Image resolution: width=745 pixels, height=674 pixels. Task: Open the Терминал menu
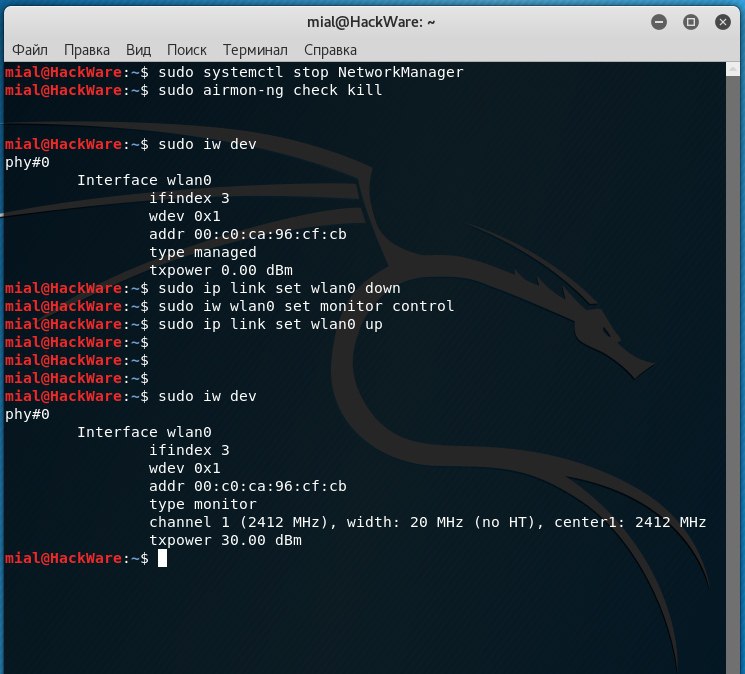[x=255, y=50]
